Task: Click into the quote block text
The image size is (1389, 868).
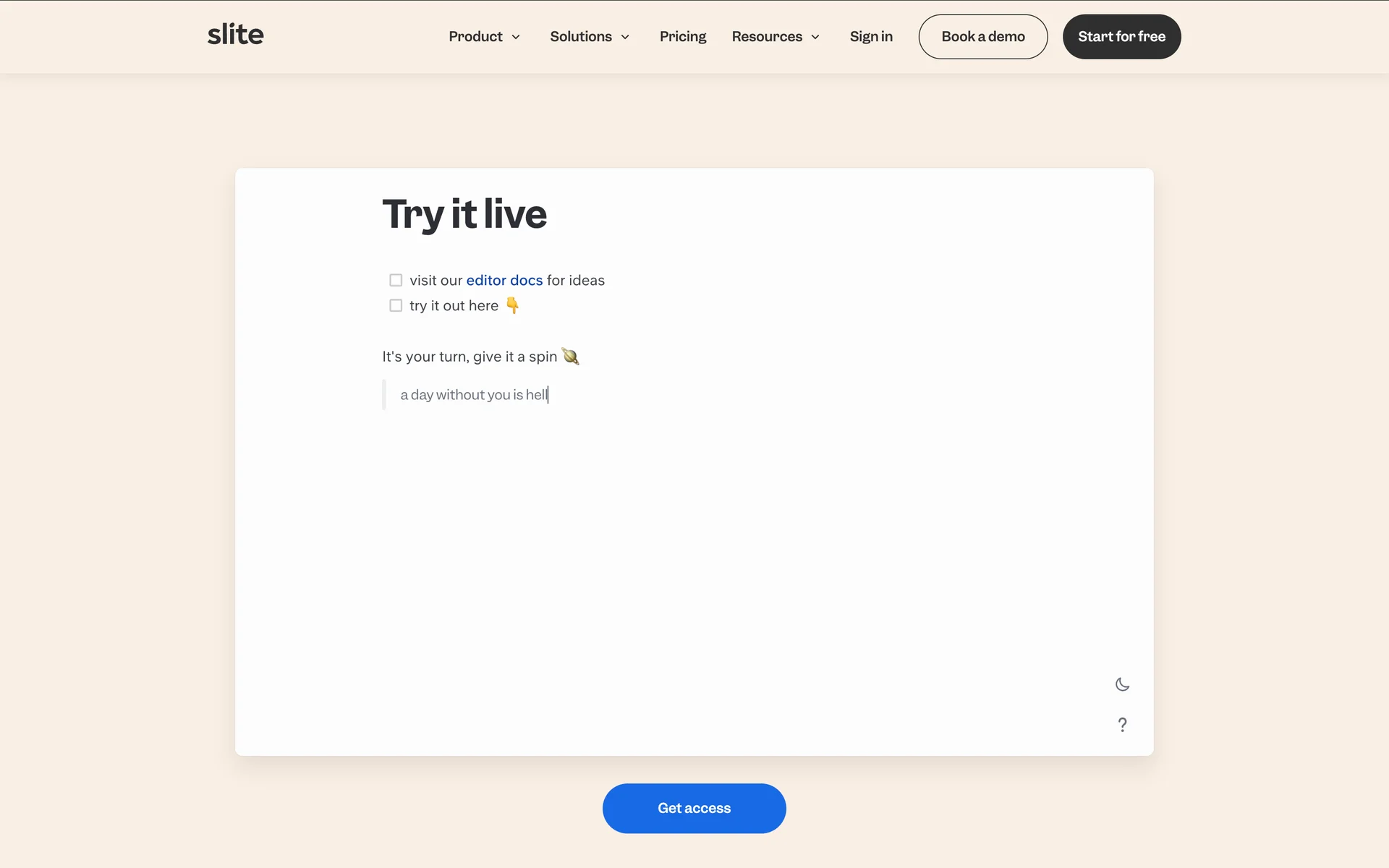Action: tap(474, 395)
